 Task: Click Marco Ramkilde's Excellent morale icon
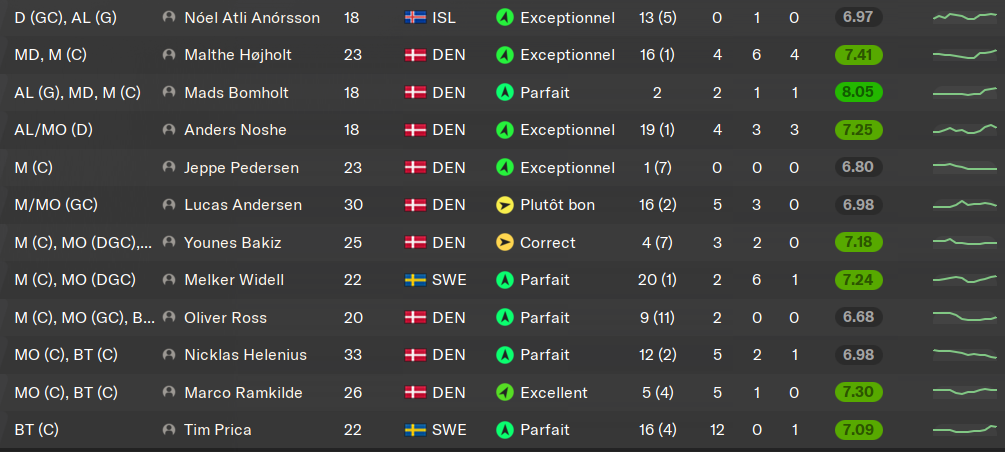[505, 392]
